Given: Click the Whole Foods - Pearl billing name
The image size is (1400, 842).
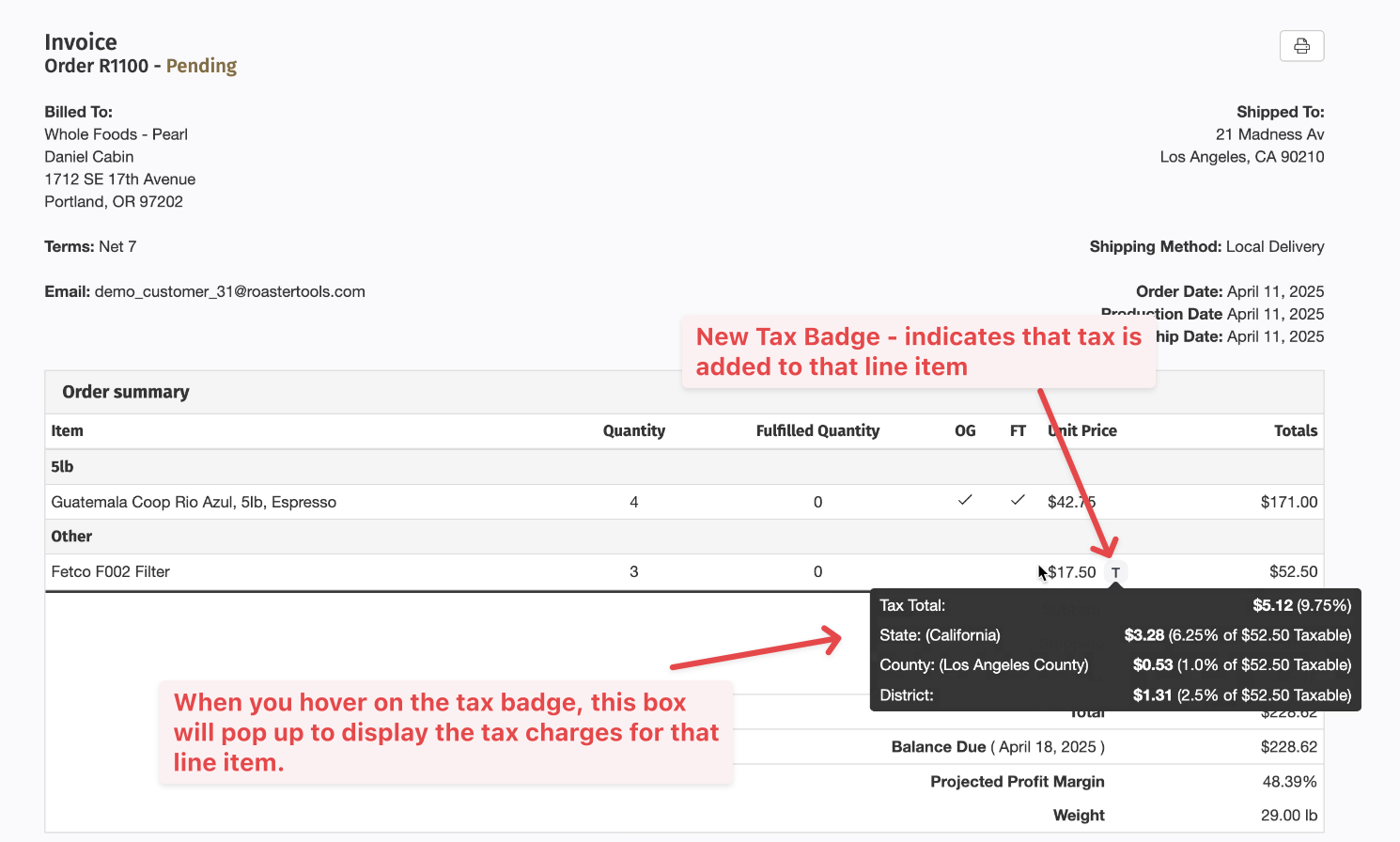Looking at the screenshot, I should pos(116,134).
